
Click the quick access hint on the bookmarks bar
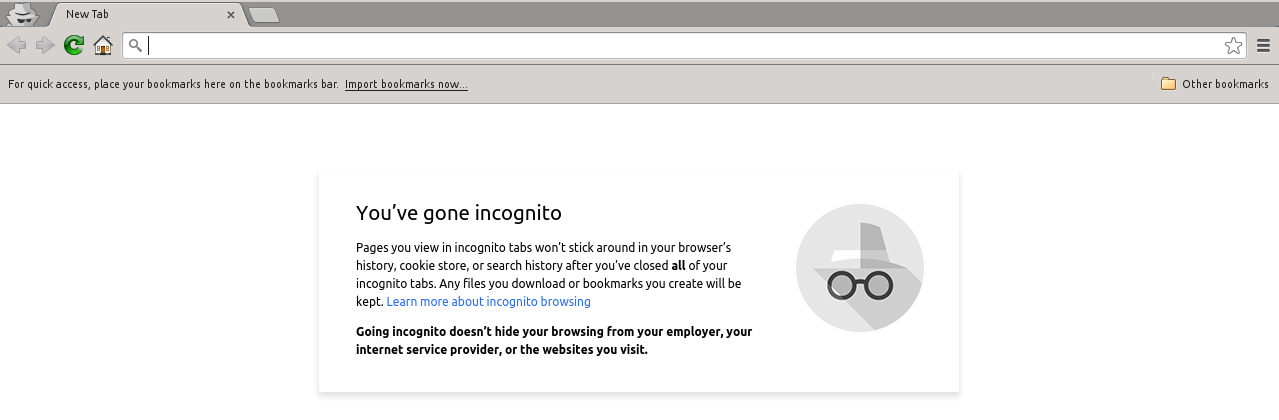pos(173,84)
